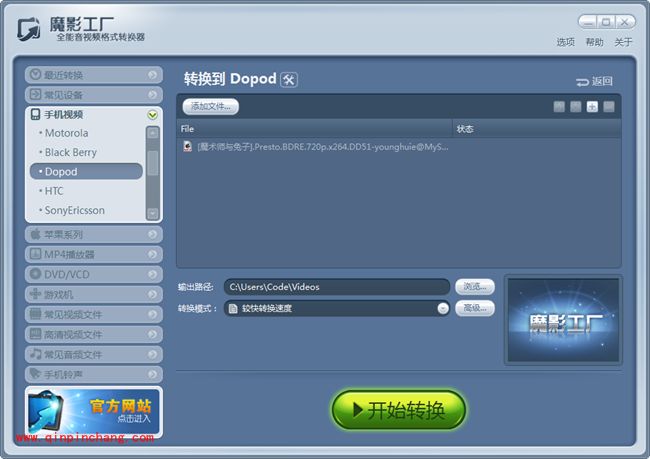Click the disc icon in DVD/VCD

tap(35, 274)
